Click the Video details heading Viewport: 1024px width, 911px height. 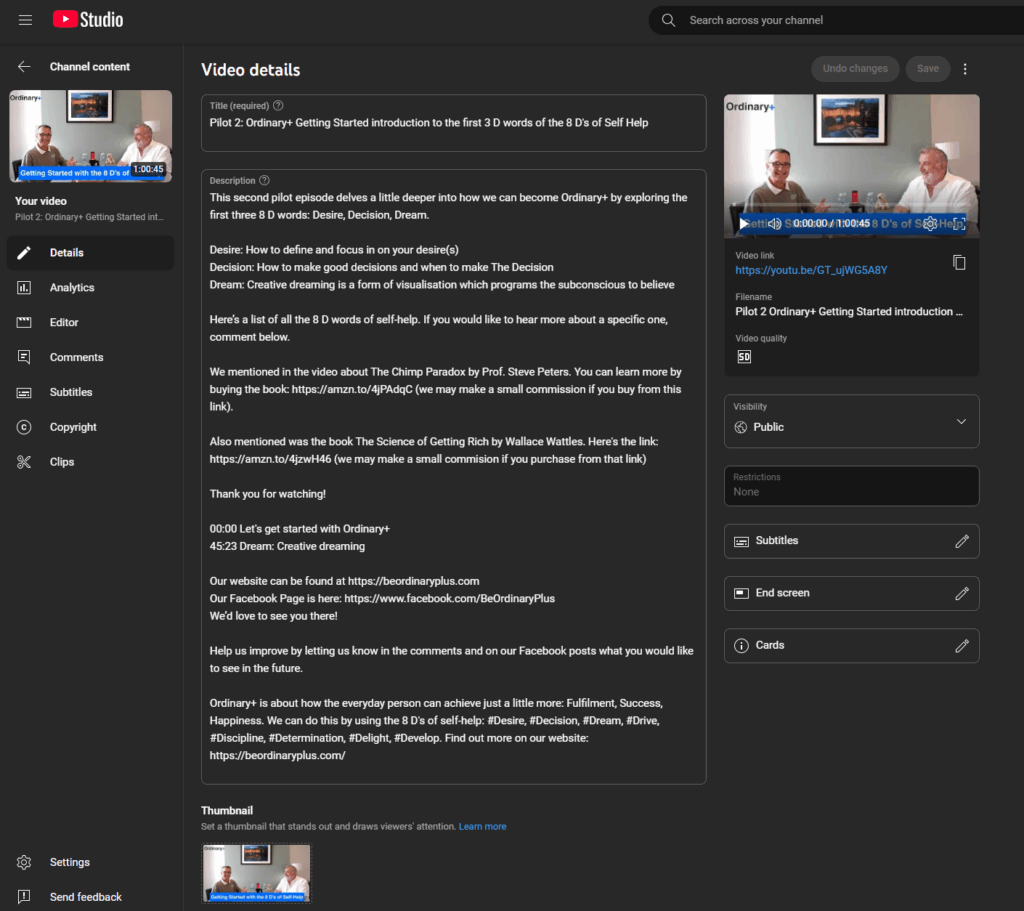coord(251,70)
